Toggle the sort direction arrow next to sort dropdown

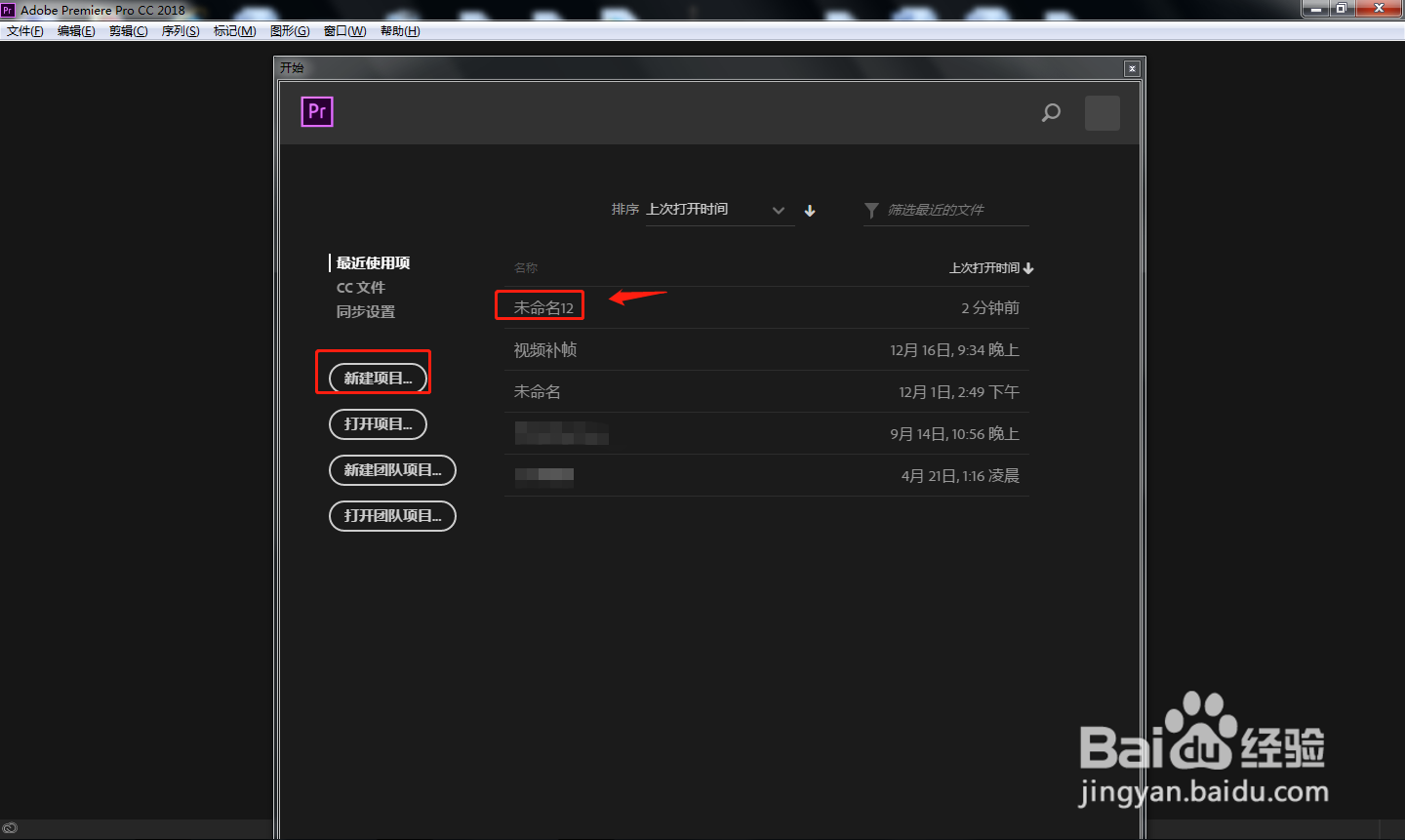(x=810, y=211)
